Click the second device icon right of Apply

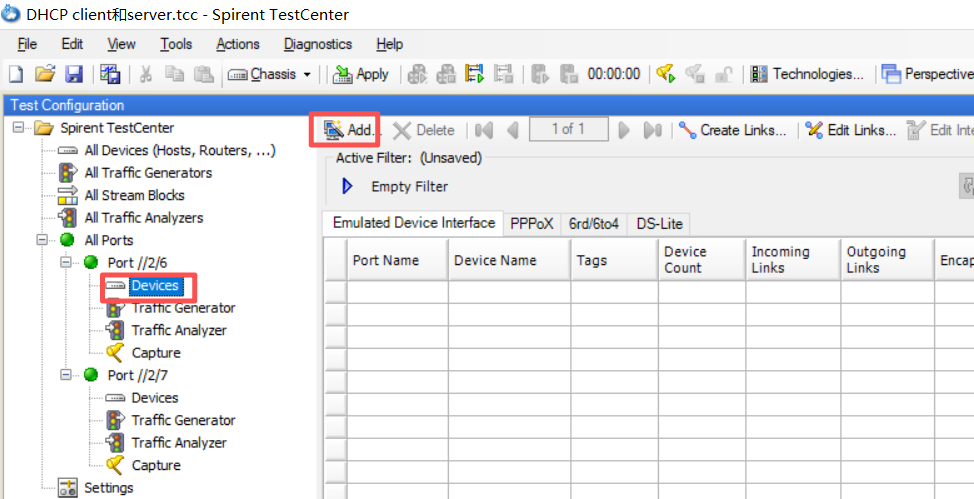446,75
